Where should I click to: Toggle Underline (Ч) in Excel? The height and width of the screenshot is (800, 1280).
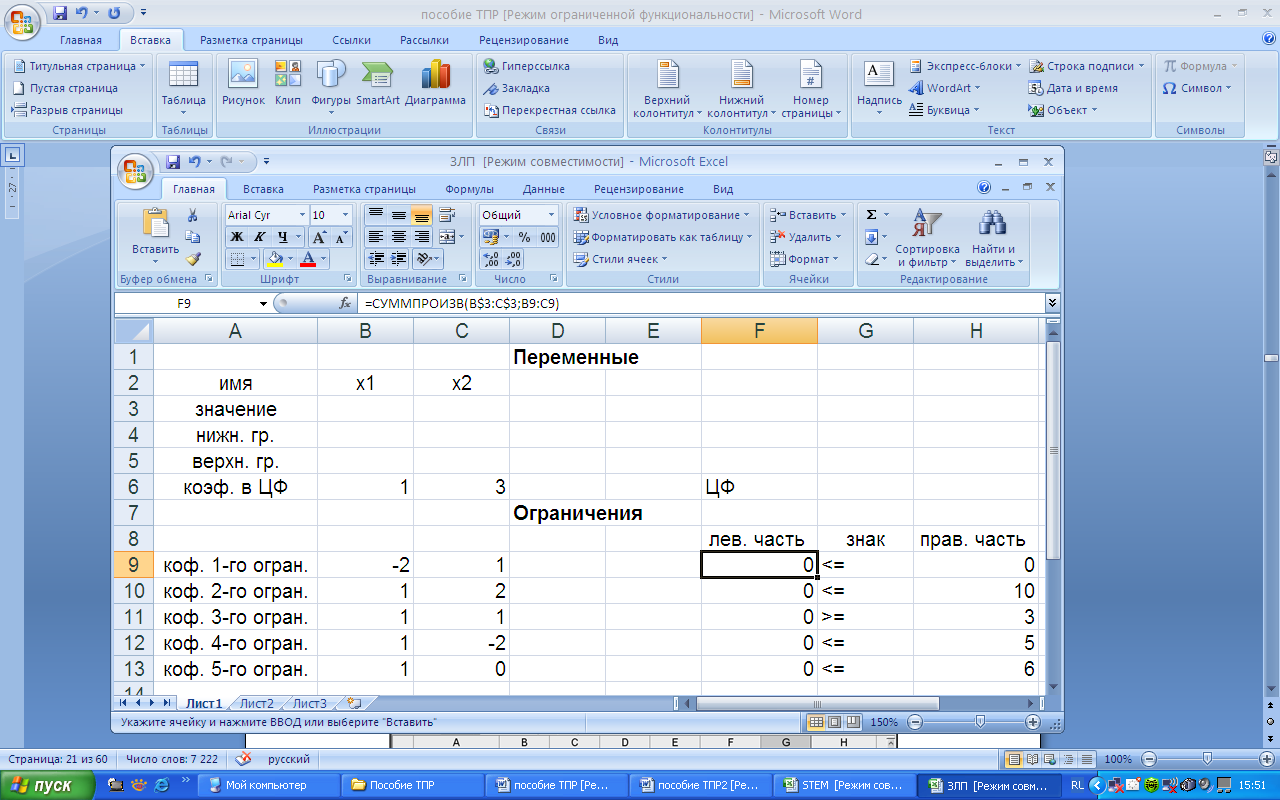[282, 237]
